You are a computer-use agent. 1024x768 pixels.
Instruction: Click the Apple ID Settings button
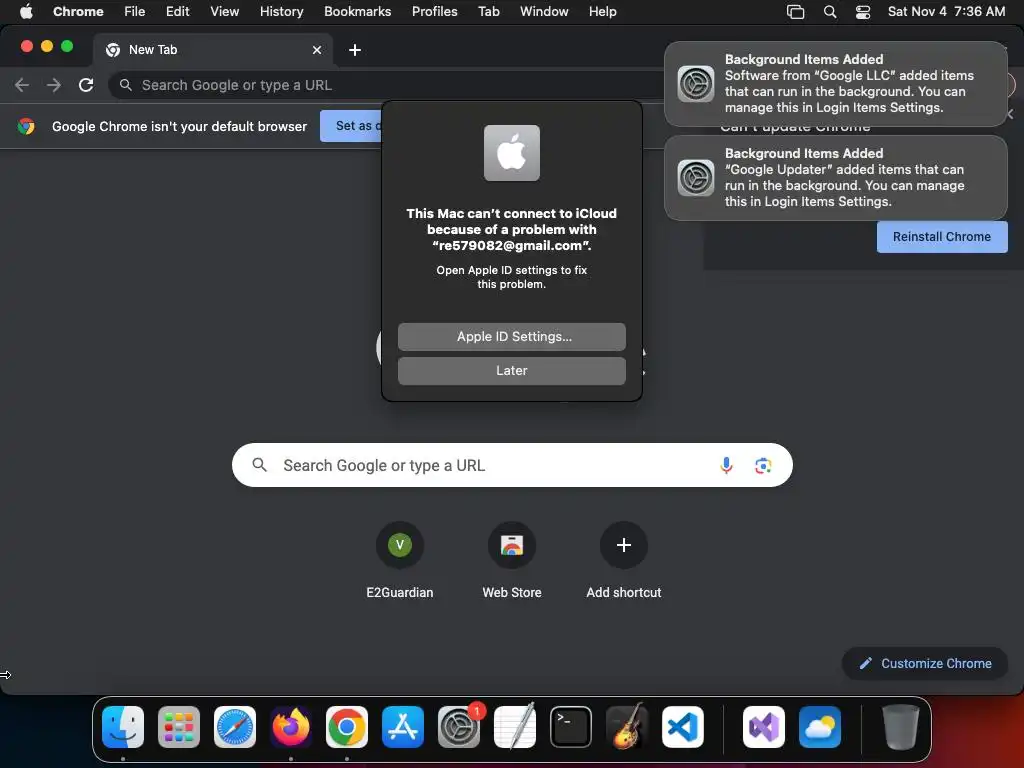pyautogui.click(x=512, y=337)
